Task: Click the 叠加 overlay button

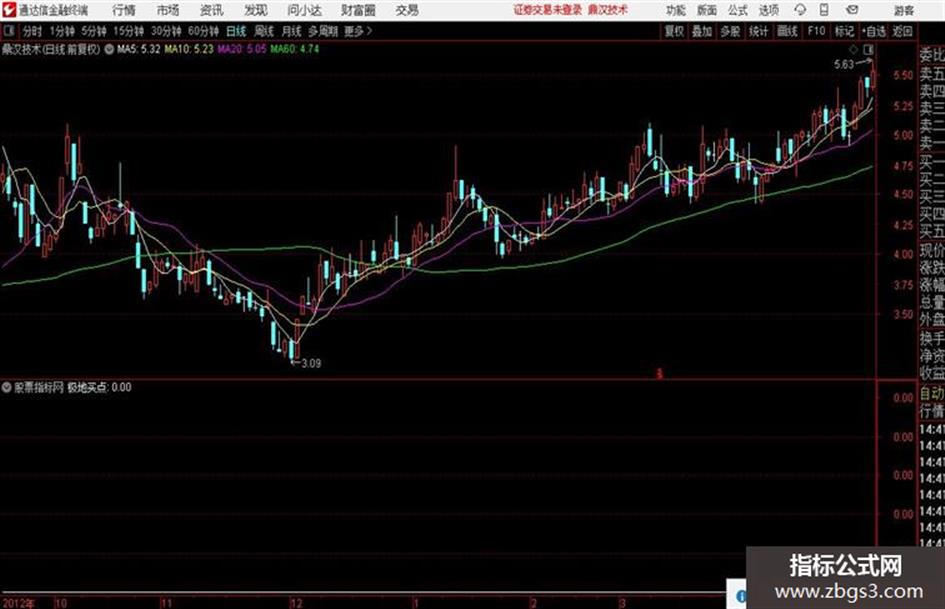Action: pyautogui.click(x=702, y=31)
